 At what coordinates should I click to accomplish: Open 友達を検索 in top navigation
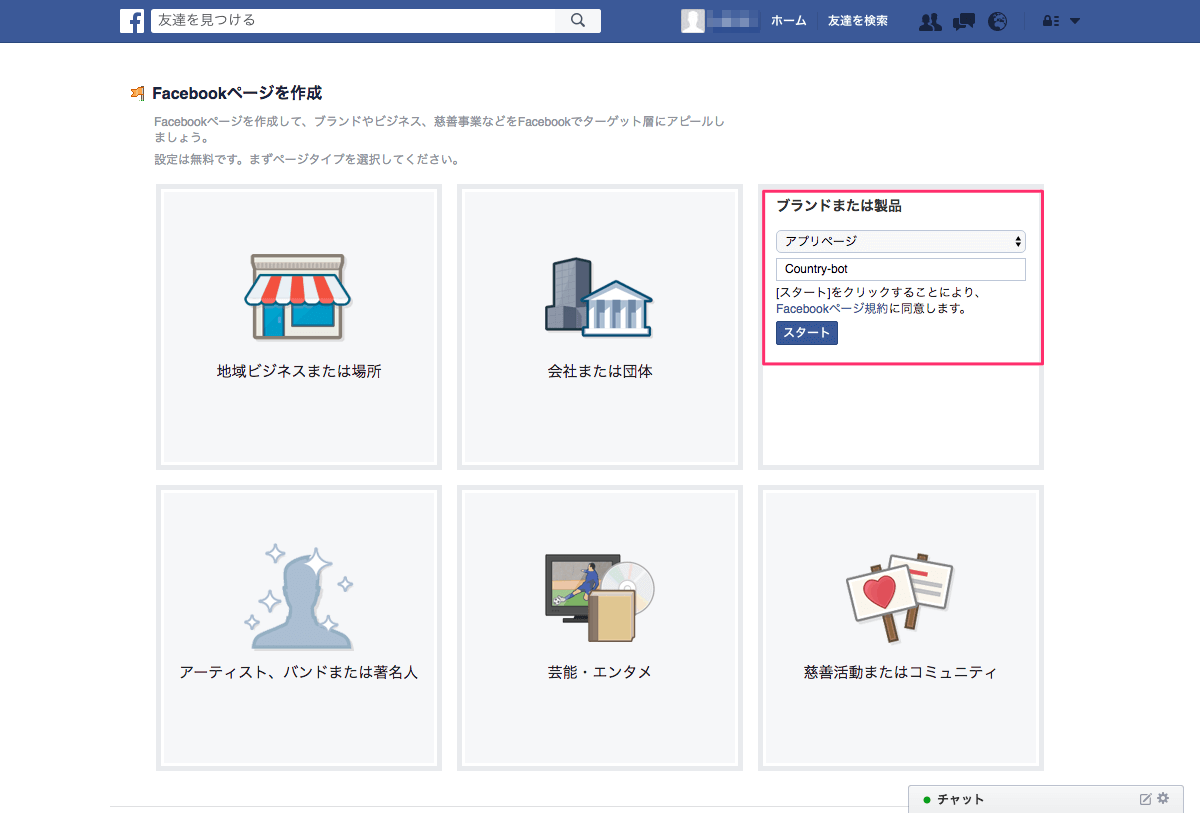click(x=857, y=21)
